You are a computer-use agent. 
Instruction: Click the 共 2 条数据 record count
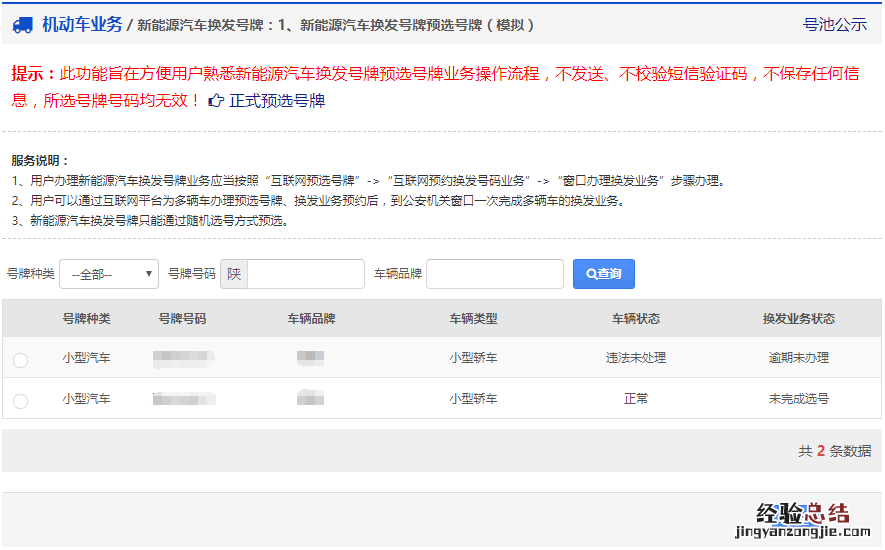pyautogui.click(x=834, y=451)
